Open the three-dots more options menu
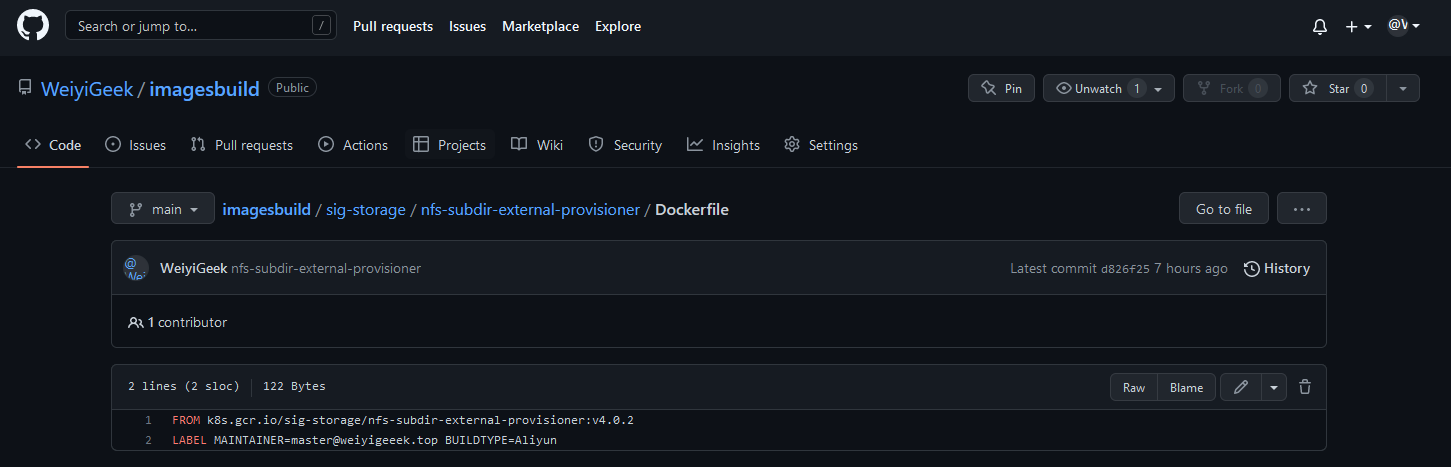This screenshot has height=467, width=1451. pos(1302,209)
